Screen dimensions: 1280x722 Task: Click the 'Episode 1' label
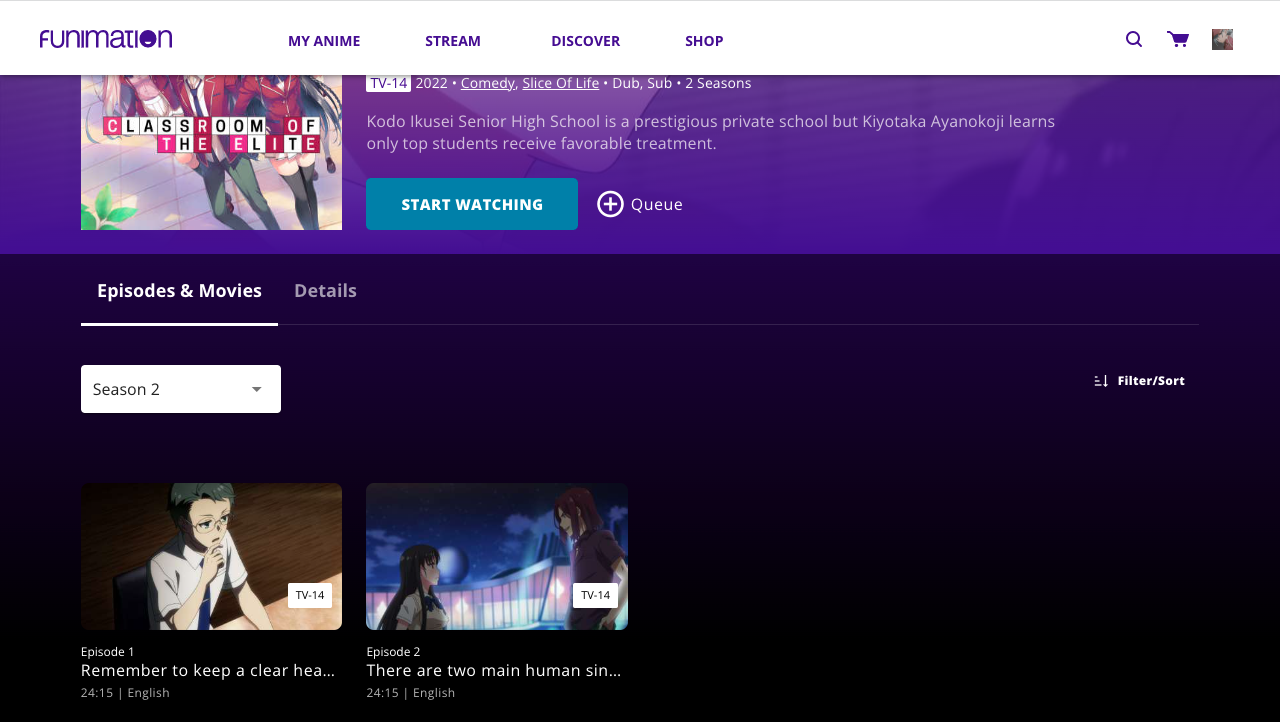pyautogui.click(x=108, y=652)
